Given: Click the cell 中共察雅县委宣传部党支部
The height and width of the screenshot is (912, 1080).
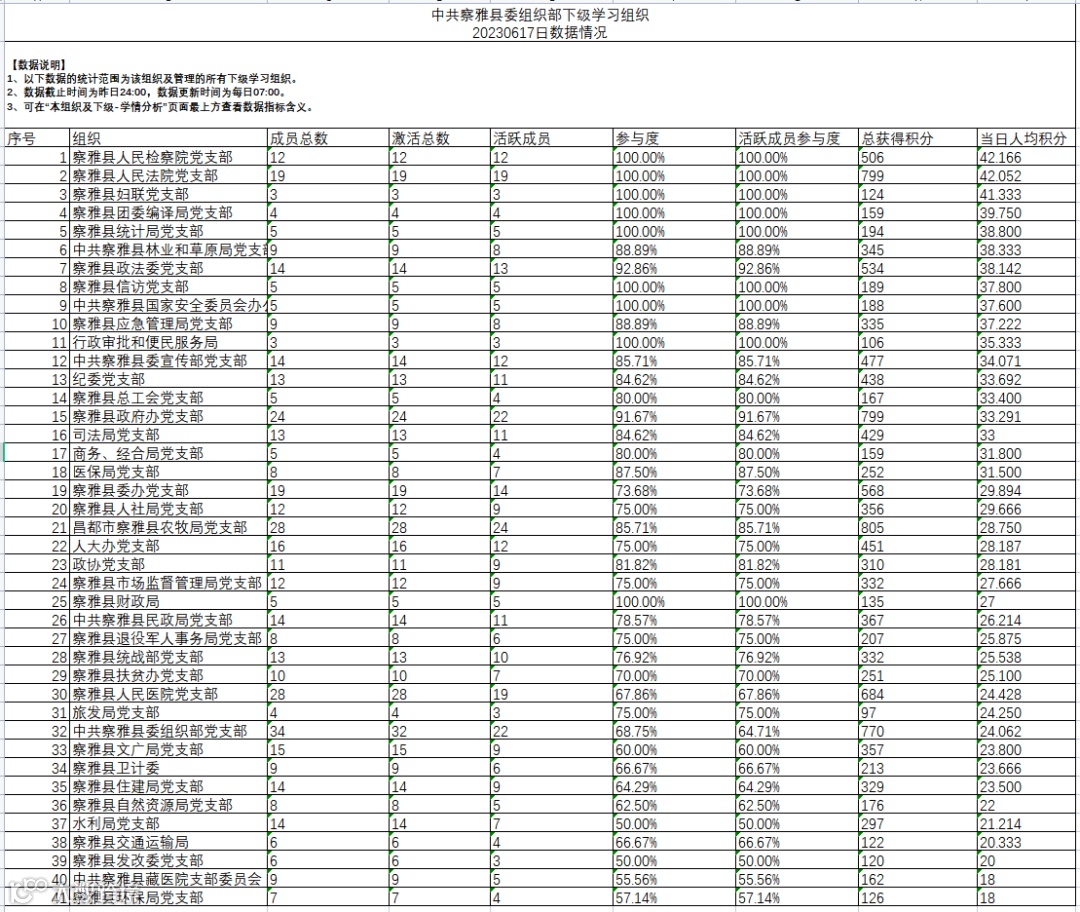Looking at the screenshot, I should coord(169,361).
